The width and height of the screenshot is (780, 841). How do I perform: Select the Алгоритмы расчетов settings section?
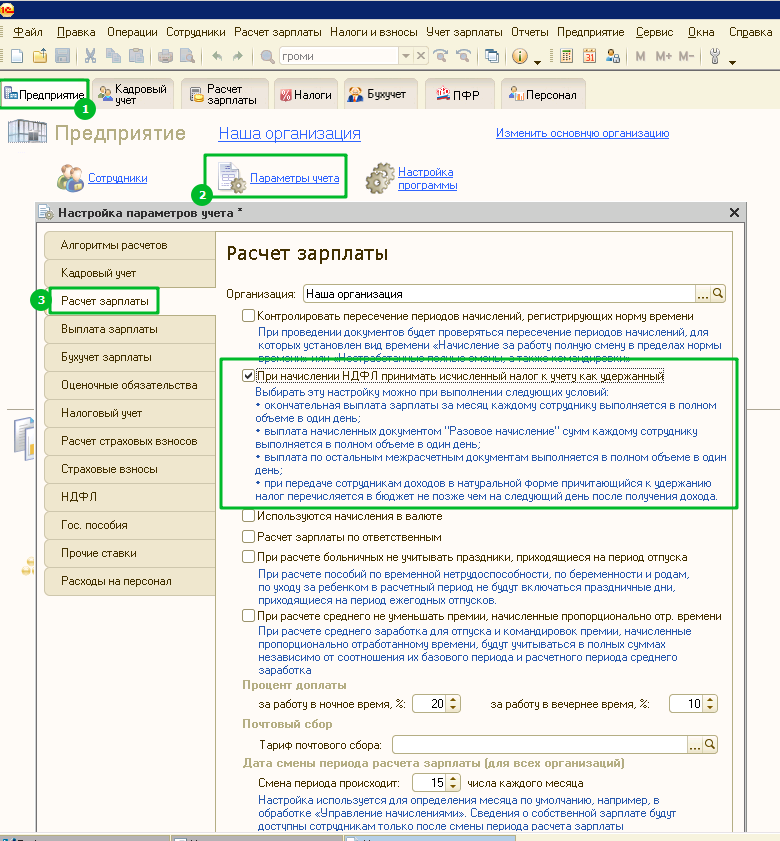130,245
